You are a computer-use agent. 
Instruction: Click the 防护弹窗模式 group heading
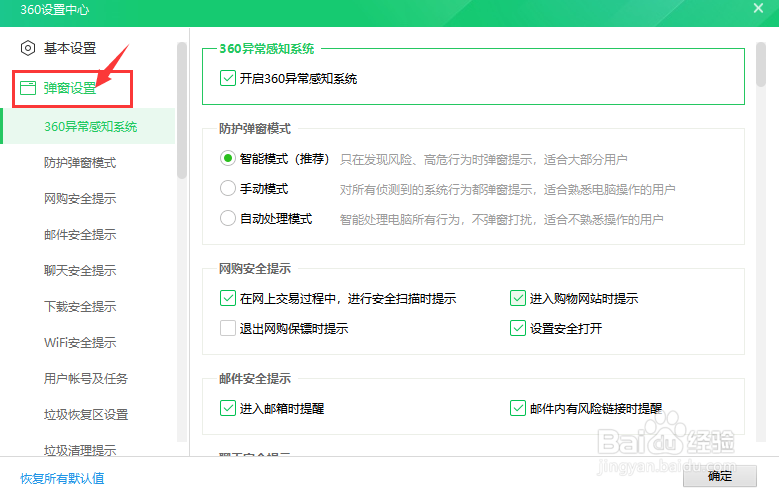(x=255, y=129)
